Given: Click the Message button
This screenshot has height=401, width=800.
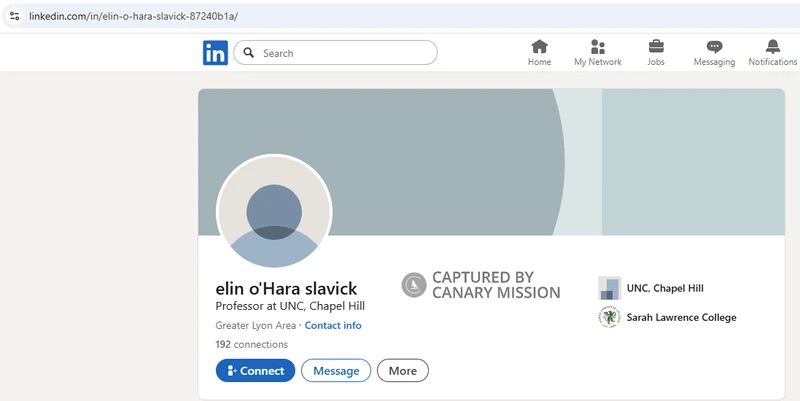Looking at the screenshot, I should tap(336, 370).
